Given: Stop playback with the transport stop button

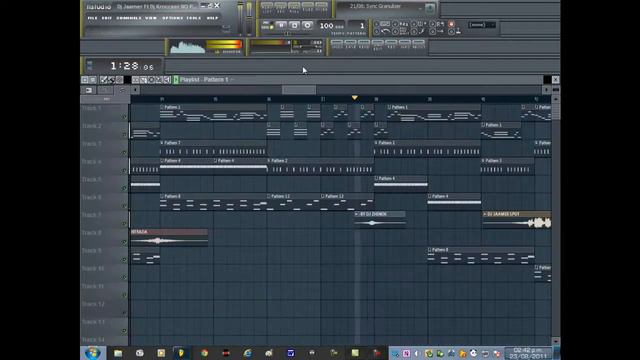Looking at the screenshot, I should [x=294, y=25].
